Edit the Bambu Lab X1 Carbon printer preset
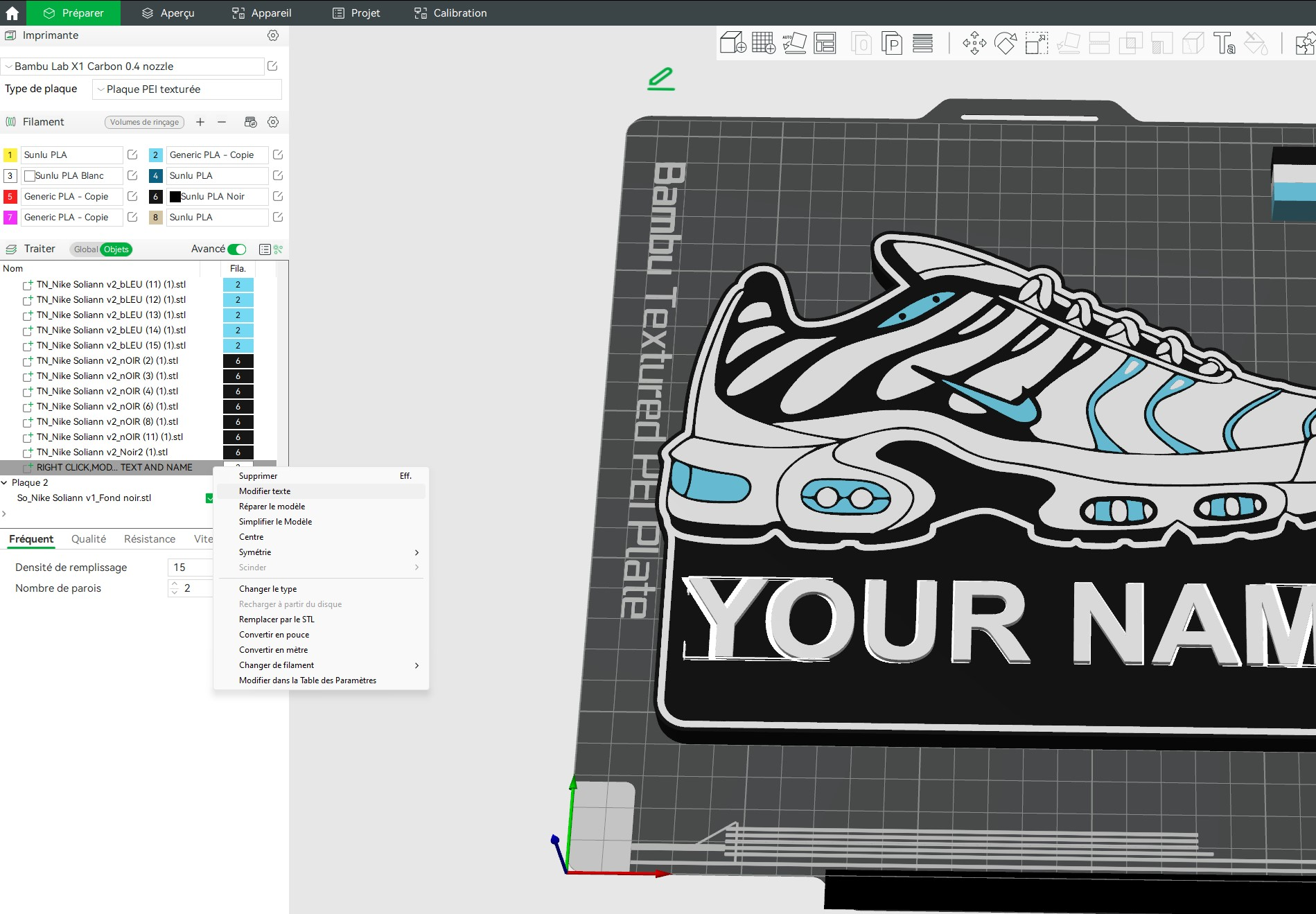The height and width of the screenshot is (914, 1316). click(272, 67)
